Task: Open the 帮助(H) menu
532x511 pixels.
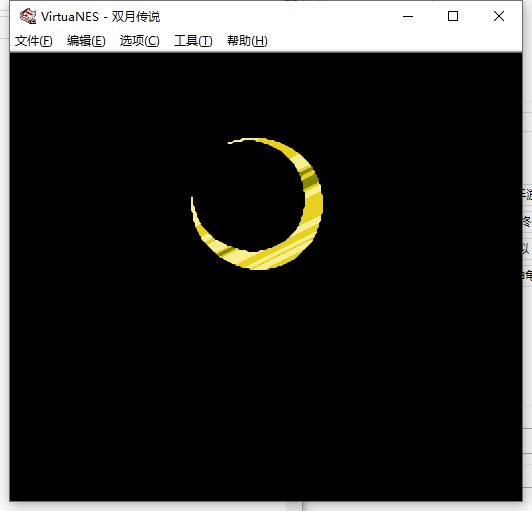Action: click(x=247, y=41)
